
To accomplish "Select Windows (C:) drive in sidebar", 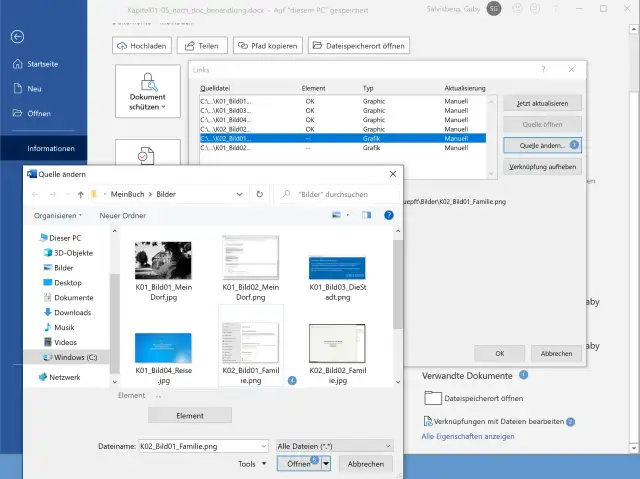I will coord(75,356).
